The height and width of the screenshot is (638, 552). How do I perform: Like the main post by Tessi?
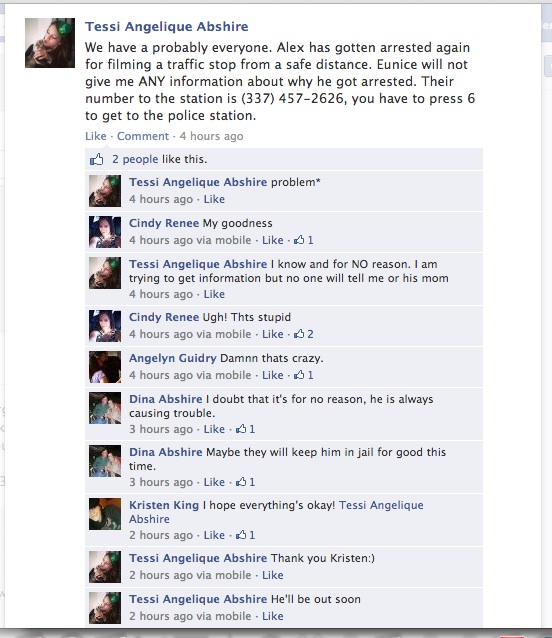point(96,136)
